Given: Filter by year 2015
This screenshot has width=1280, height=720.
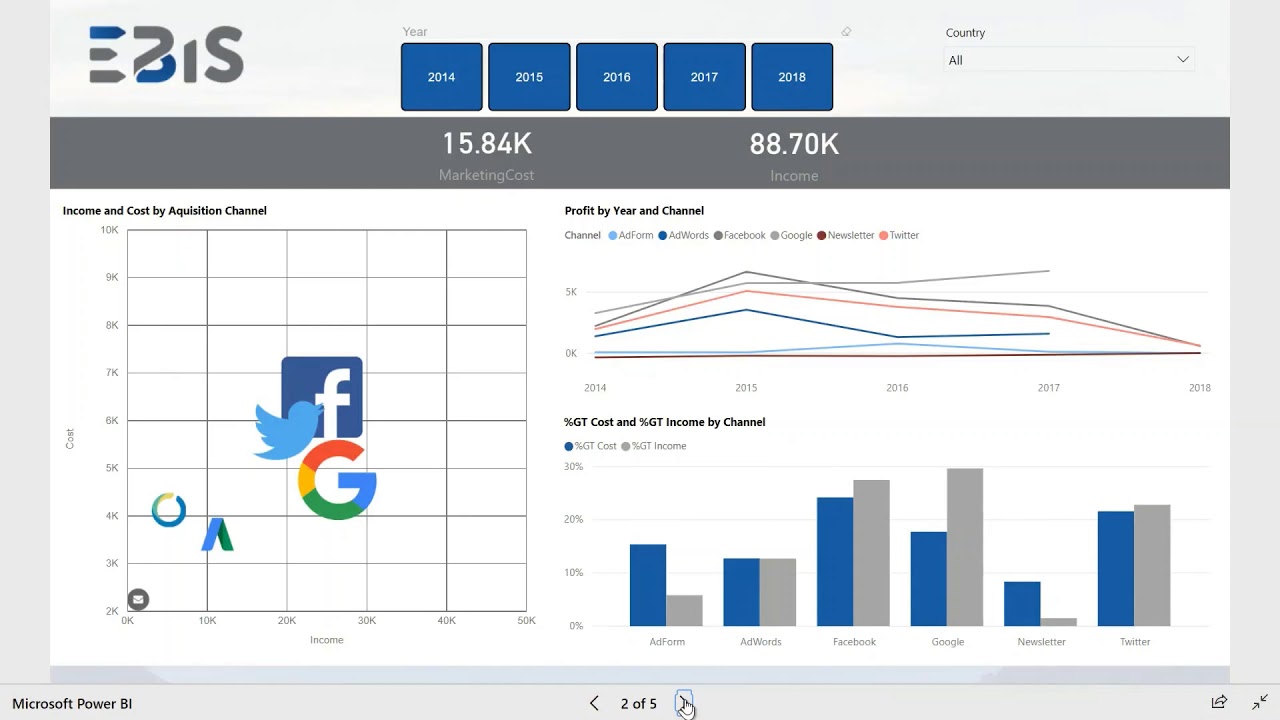Looking at the screenshot, I should (529, 77).
